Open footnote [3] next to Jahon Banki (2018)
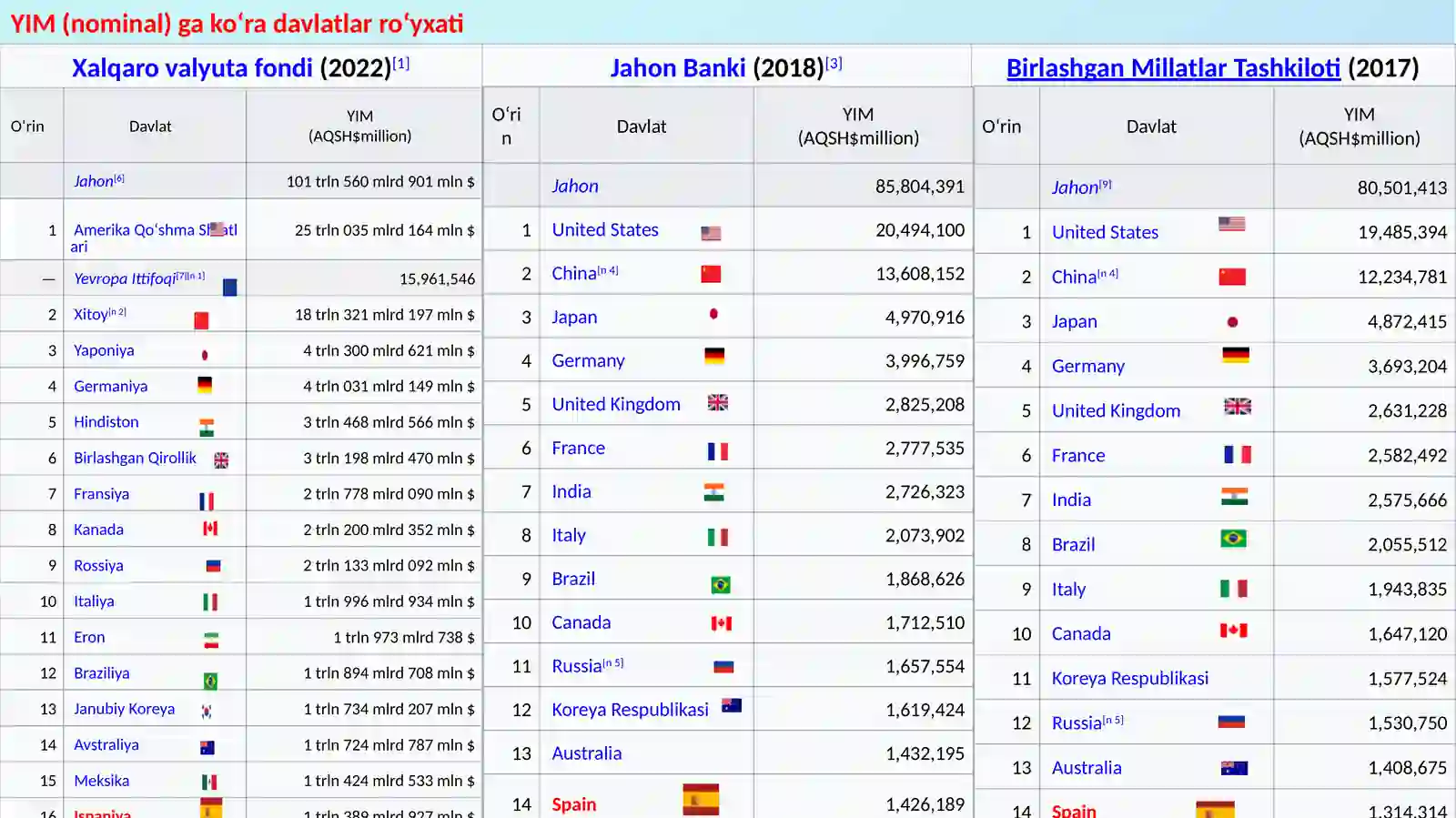Viewport: 1456px width, 818px height. (834, 63)
